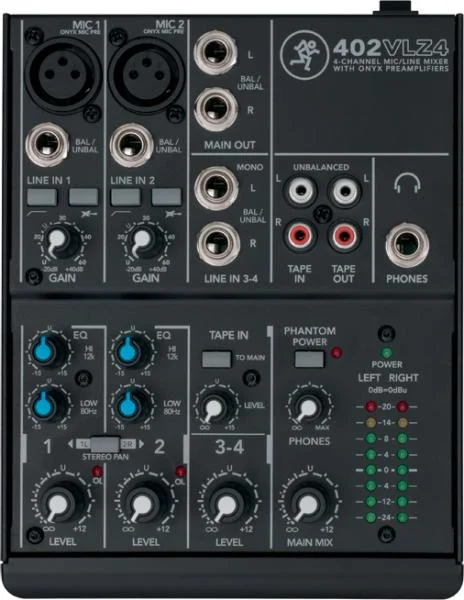Viewport: 464px width, 600px height.
Task: Click the MIC 2 XLR input connector
Action: click(147, 75)
